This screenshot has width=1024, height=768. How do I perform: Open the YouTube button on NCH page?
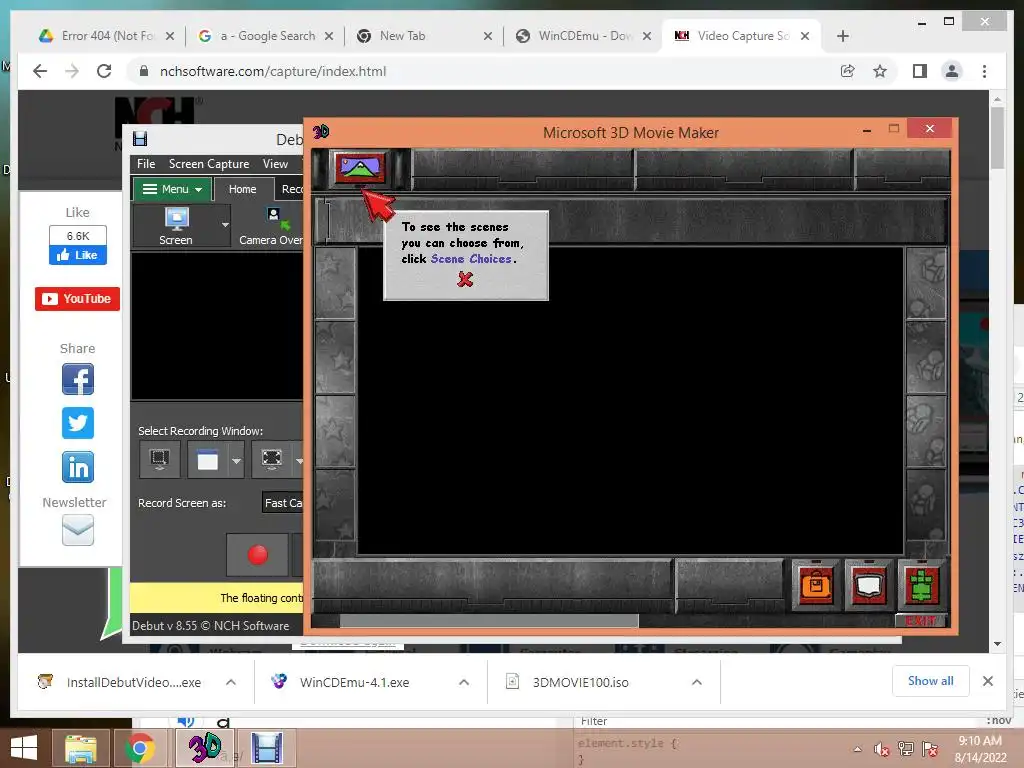[77, 298]
